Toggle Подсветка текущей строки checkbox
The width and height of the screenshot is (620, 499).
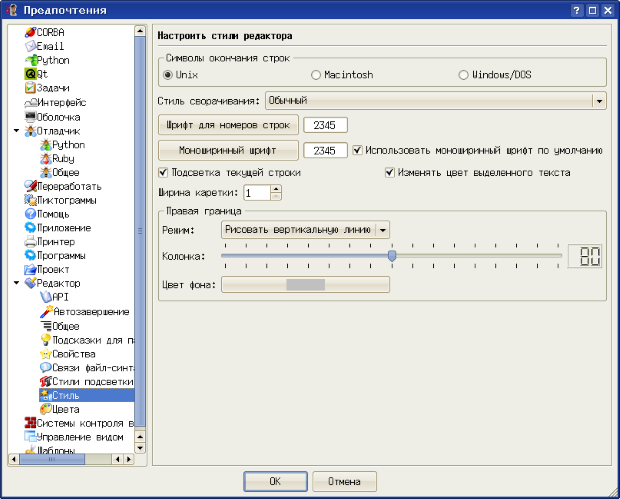pos(164,173)
